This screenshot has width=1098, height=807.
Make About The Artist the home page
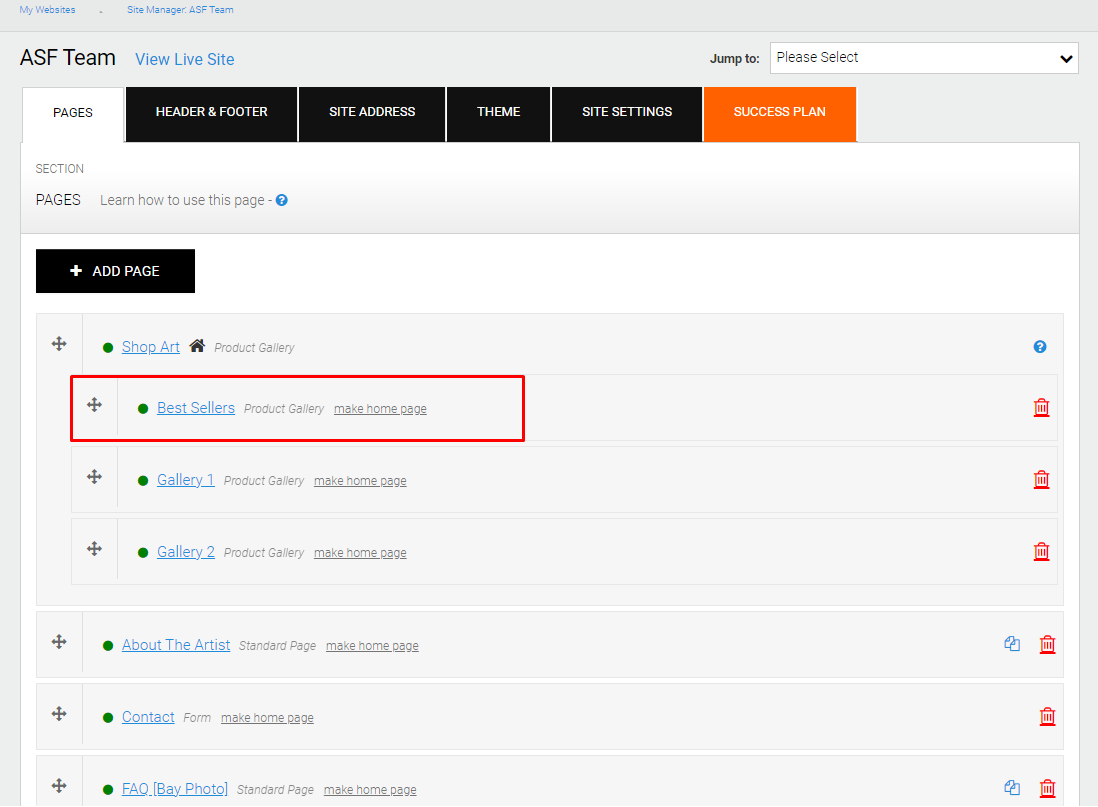[x=372, y=646]
